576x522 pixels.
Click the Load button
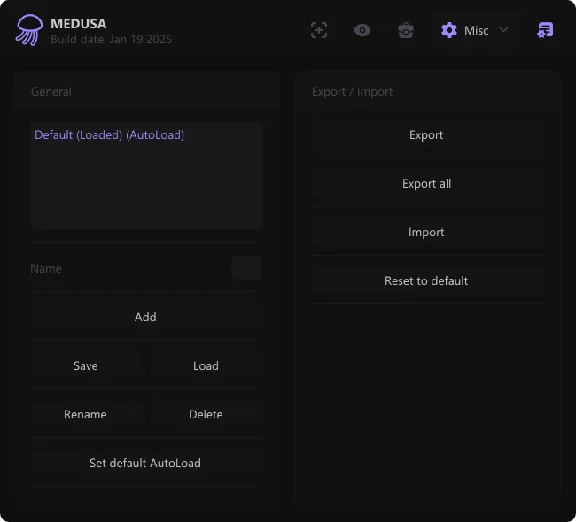(206, 366)
